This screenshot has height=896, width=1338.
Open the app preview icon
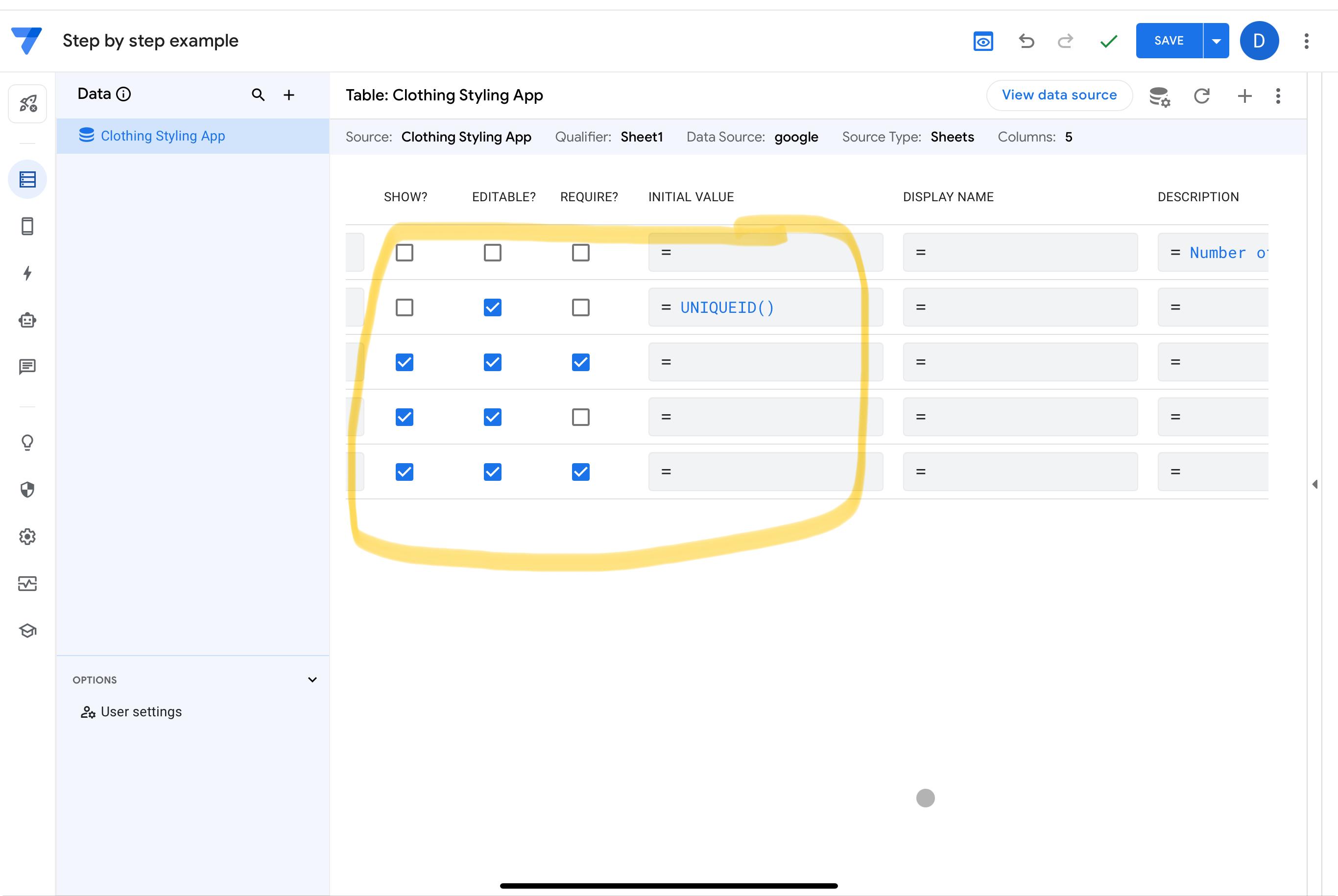pos(982,41)
